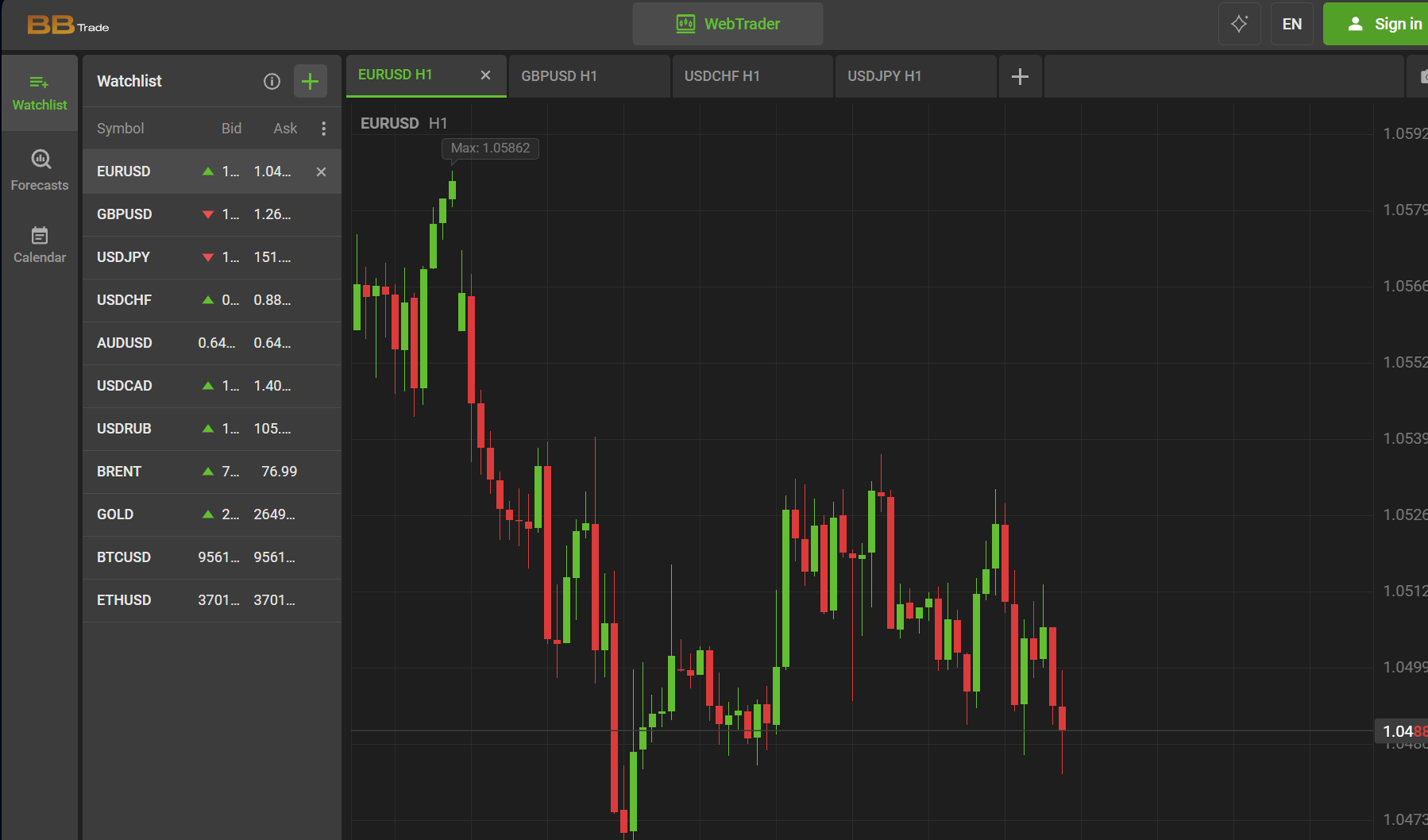
Task: Add a new chart tab
Action: coord(1020,76)
